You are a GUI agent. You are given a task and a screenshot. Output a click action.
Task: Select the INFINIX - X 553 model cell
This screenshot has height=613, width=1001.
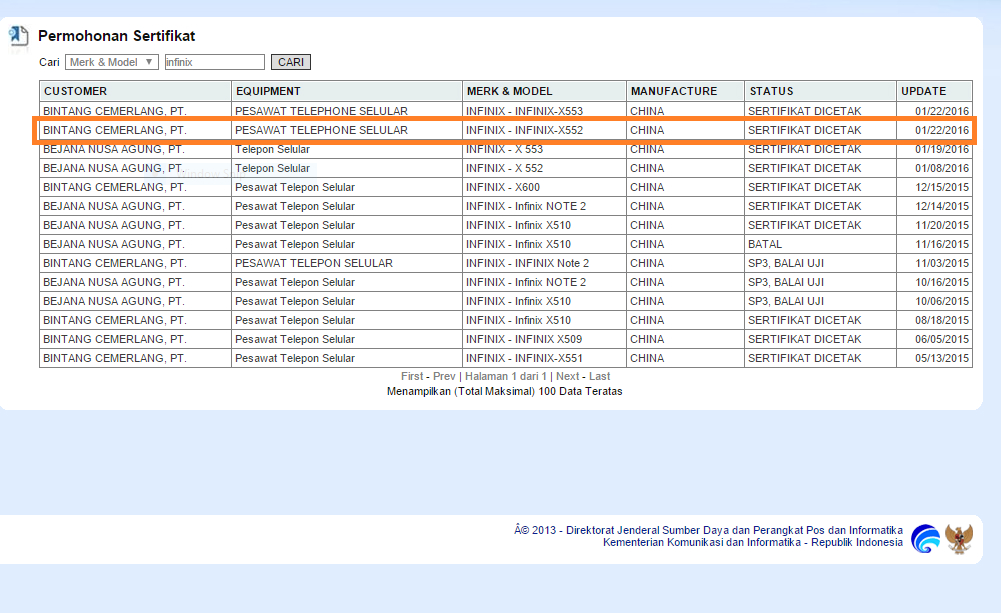pos(544,149)
